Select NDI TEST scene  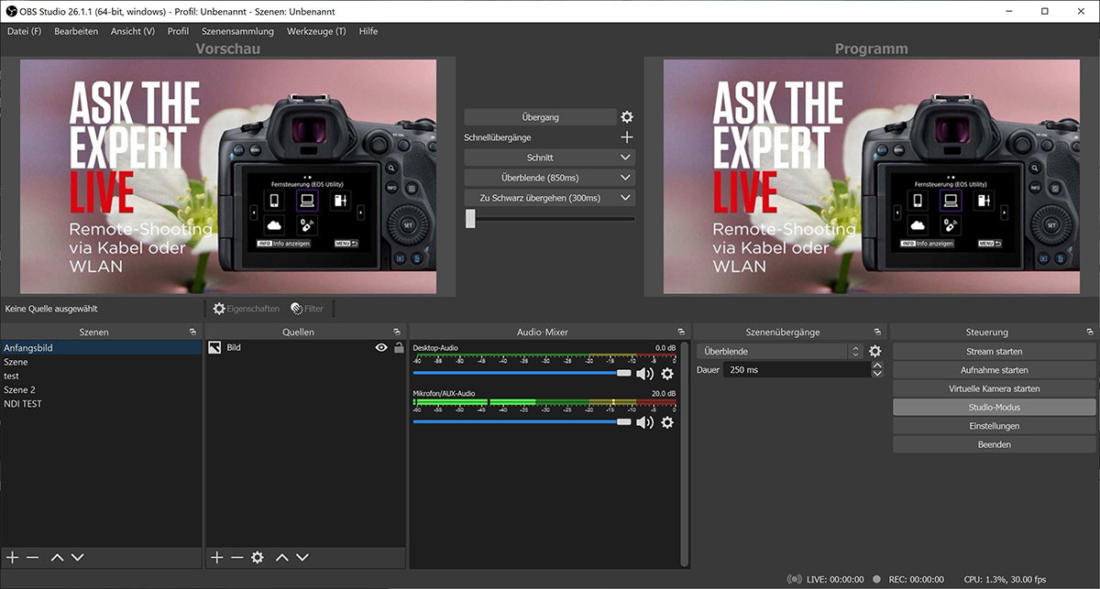pyautogui.click(x=101, y=404)
